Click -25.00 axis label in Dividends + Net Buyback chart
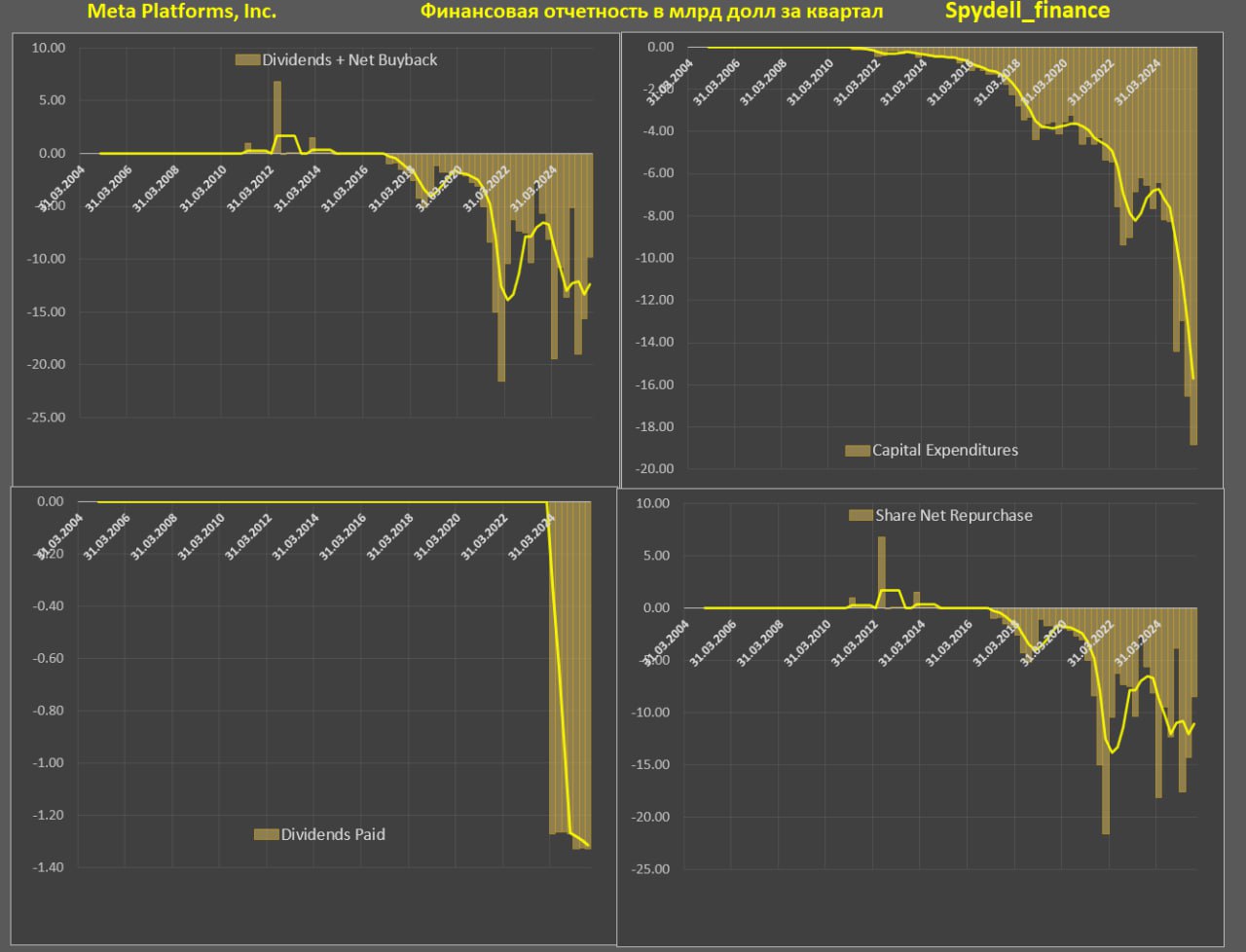The height and width of the screenshot is (952, 1246). click(46, 418)
